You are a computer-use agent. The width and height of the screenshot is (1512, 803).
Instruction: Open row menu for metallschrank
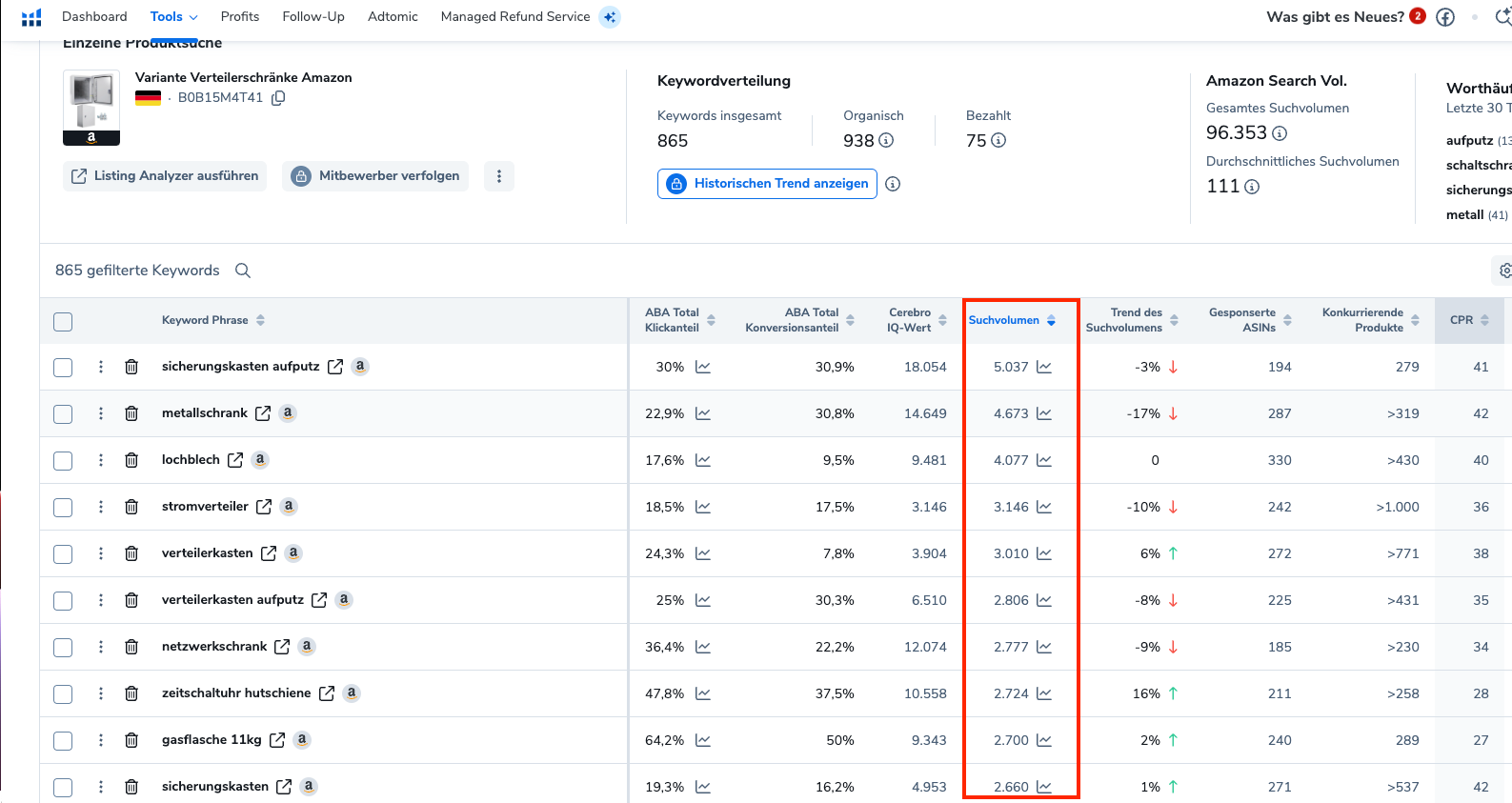click(x=101, y=413)
